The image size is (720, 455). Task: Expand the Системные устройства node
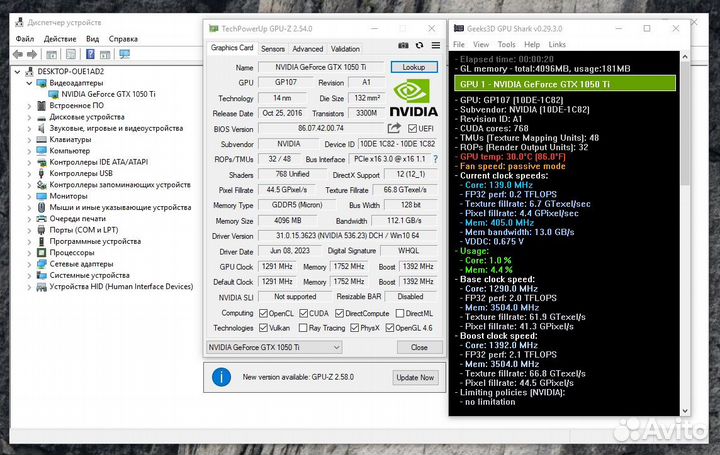click(29, 275)
